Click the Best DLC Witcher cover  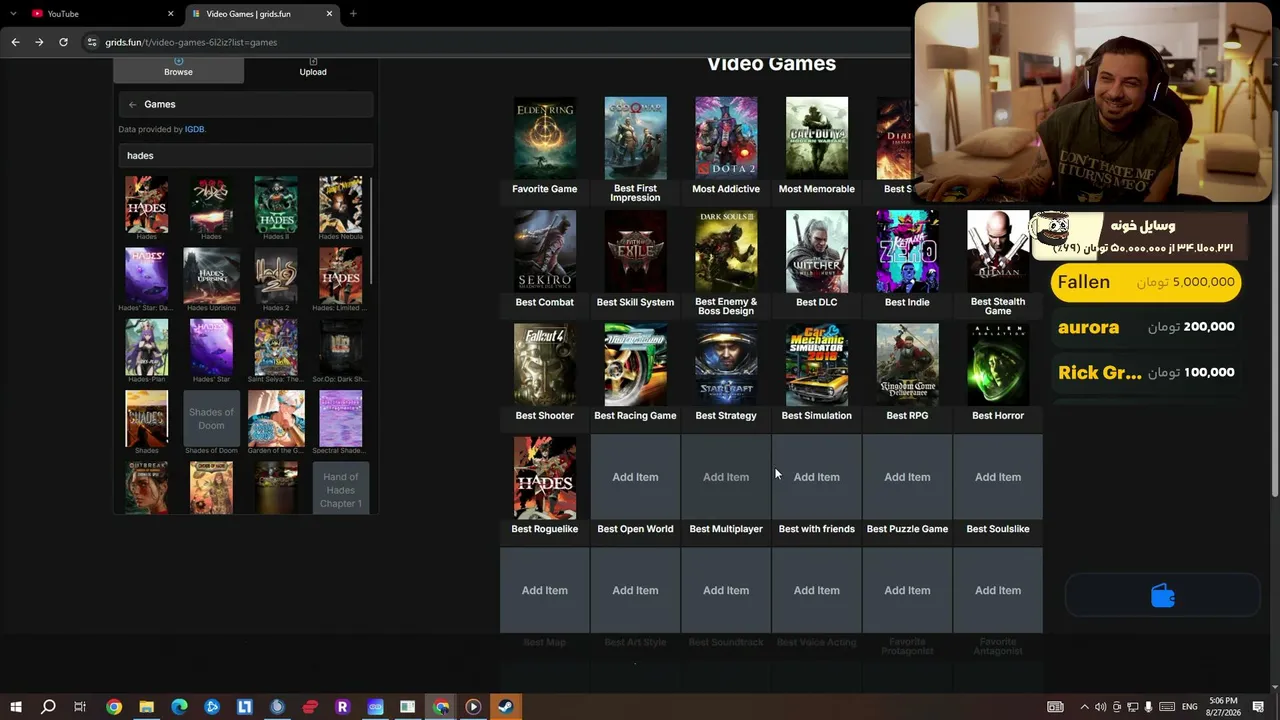[817, 251]
